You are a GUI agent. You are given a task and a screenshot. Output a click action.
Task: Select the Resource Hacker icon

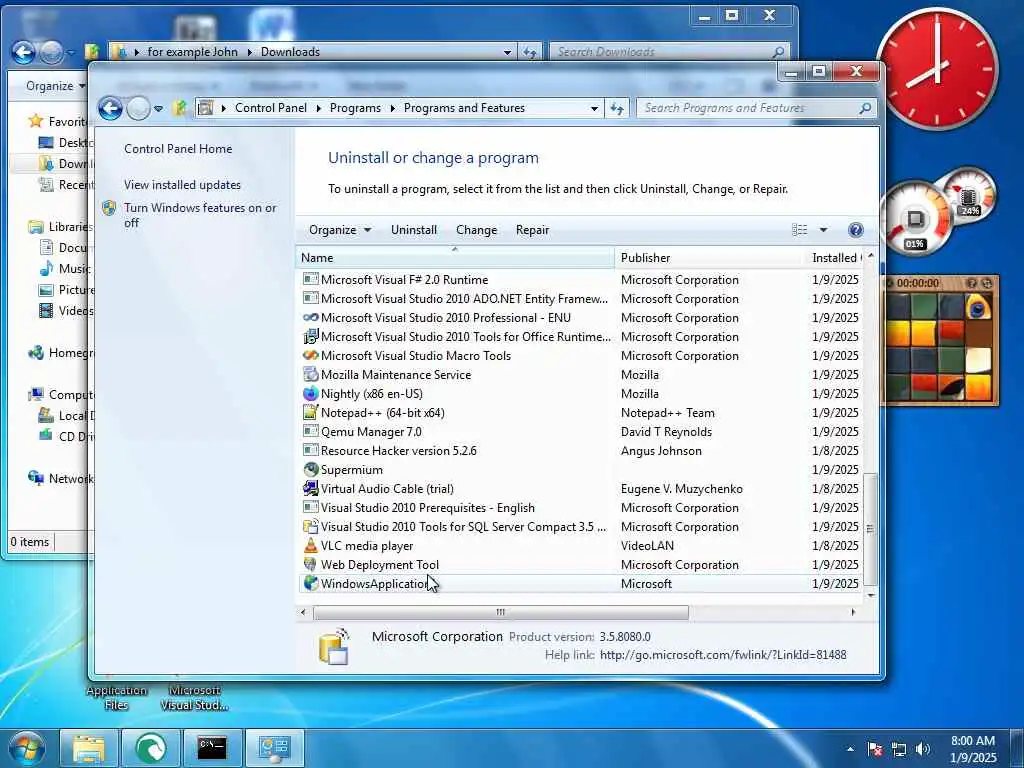pyautogui.click(x=311, y=450)
